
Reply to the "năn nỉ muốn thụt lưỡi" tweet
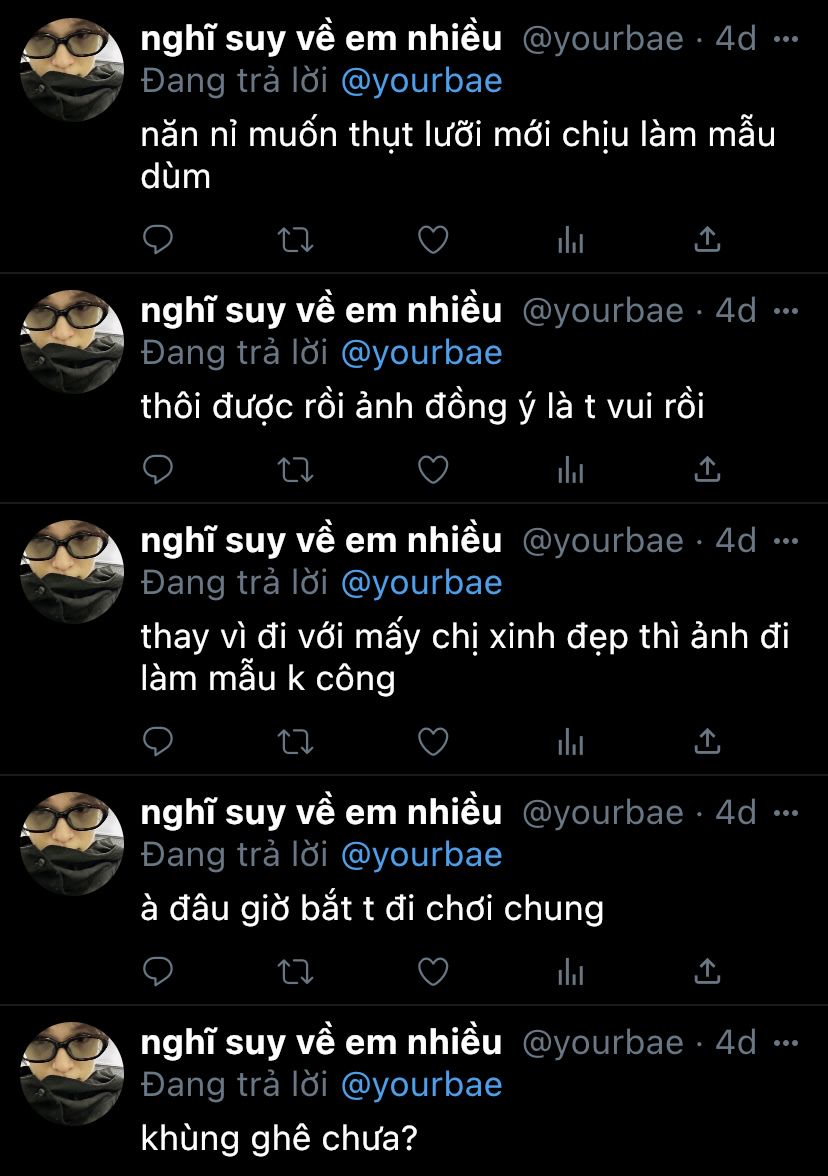[158, 239]
